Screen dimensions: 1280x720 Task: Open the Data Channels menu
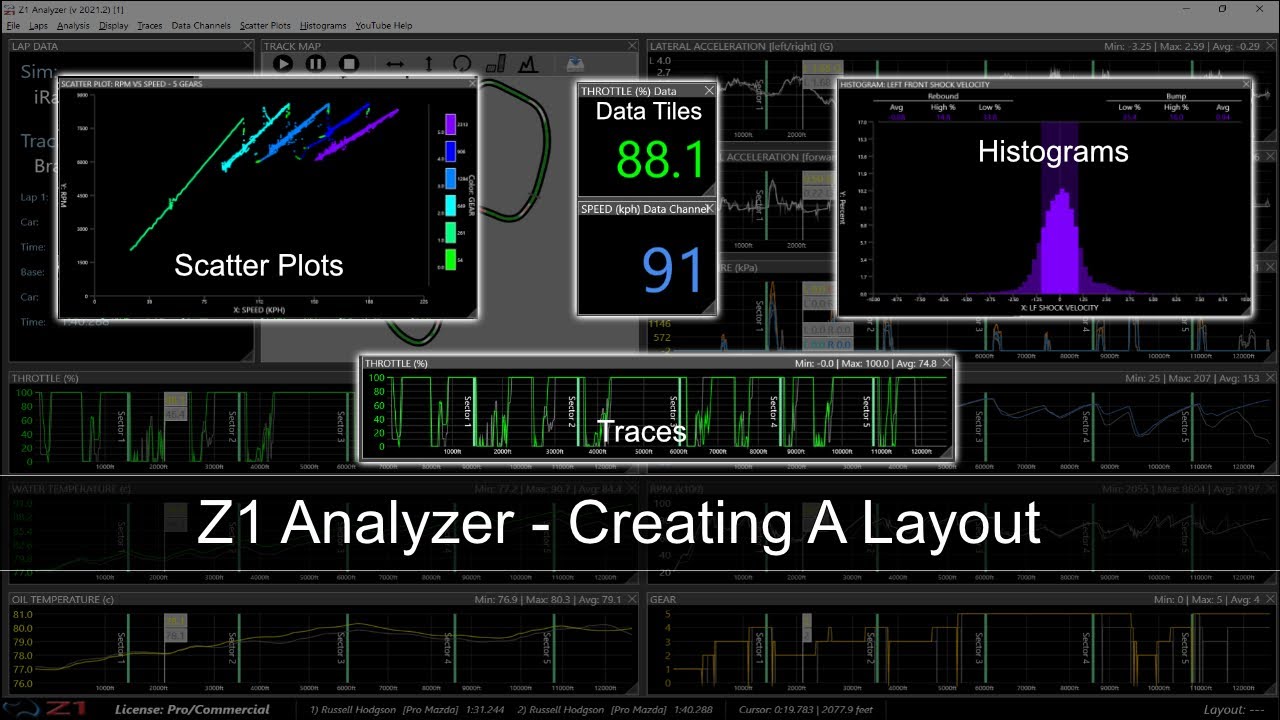click(201, 25)
